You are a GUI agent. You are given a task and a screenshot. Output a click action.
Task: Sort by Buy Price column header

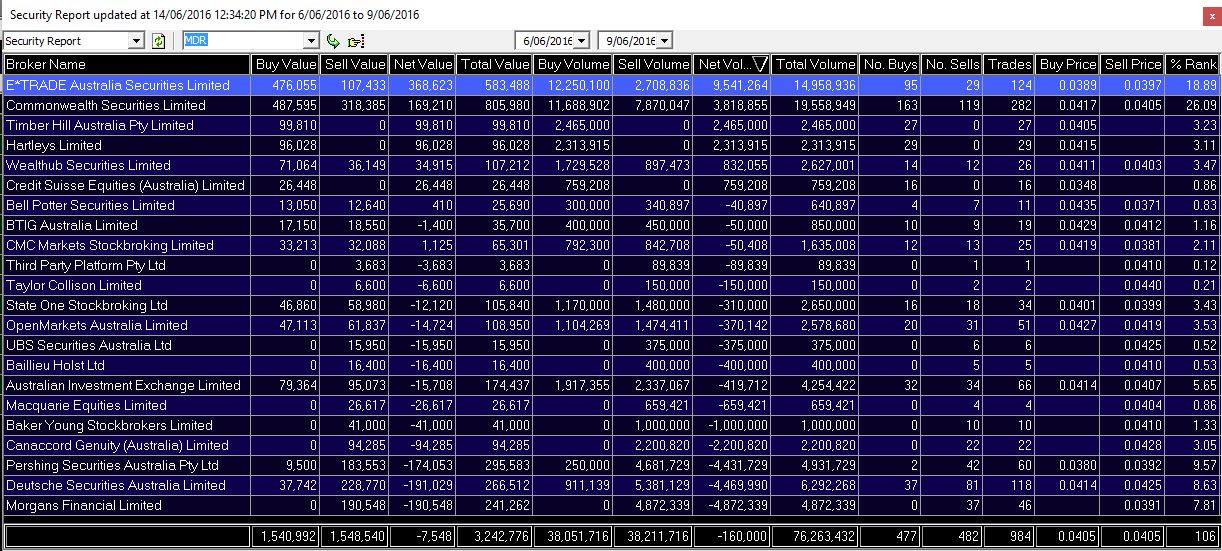click(1068, 64)
